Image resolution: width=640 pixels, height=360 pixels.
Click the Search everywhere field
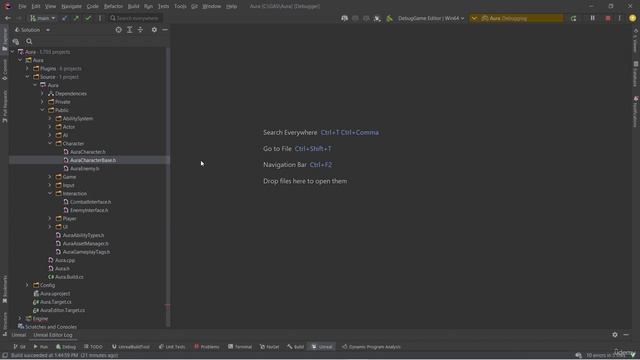pos(136,18)
